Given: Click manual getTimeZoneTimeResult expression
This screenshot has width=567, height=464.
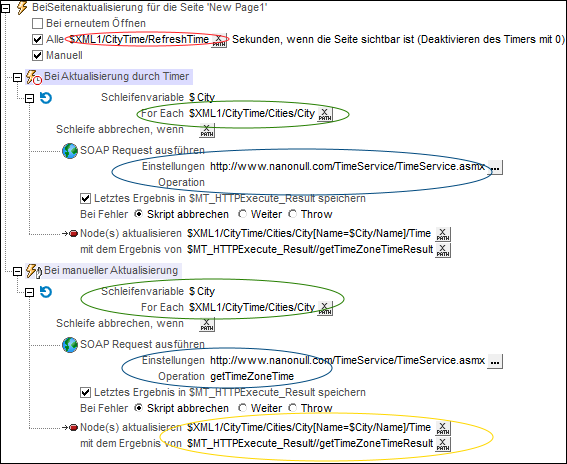Looking at the screenshot, I should [x=310, y=443].
